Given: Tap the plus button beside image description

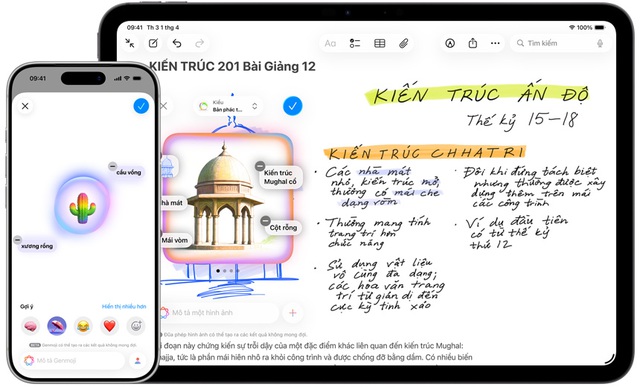Looking at the screenshot, I should (x=292, y=313).
